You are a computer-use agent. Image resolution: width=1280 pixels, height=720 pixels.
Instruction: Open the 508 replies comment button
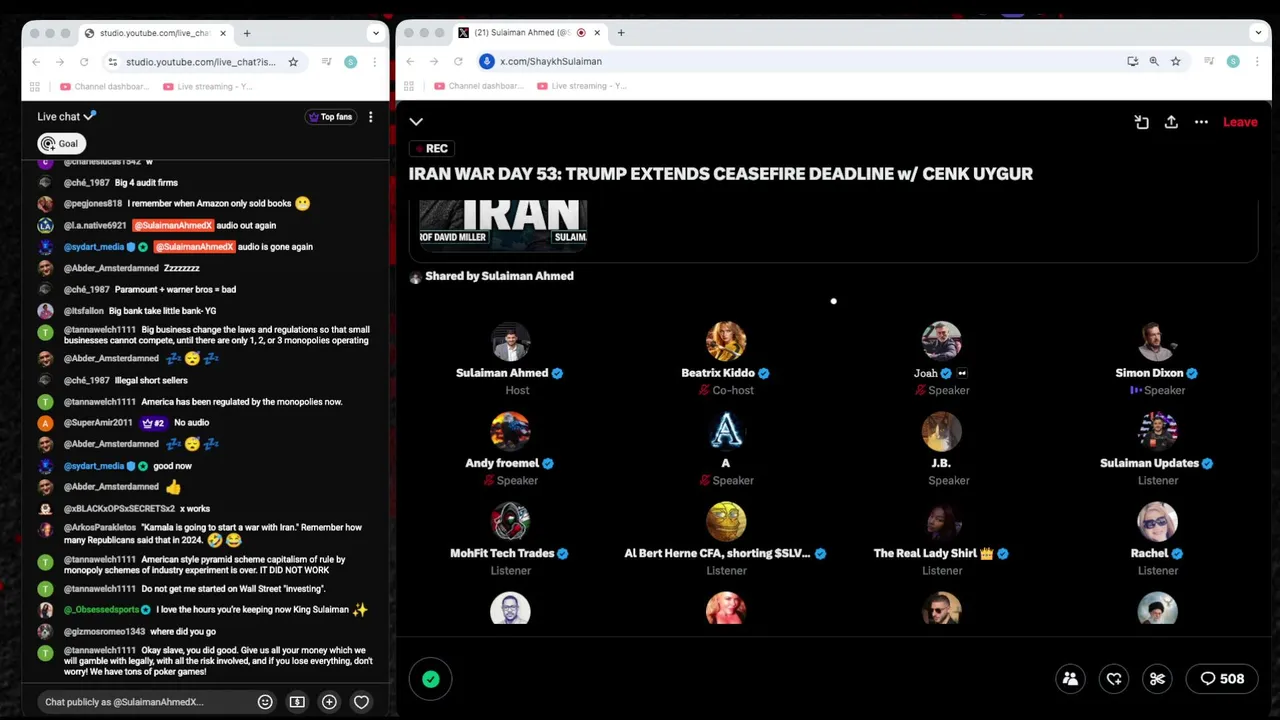click(x=1222, y=679)
